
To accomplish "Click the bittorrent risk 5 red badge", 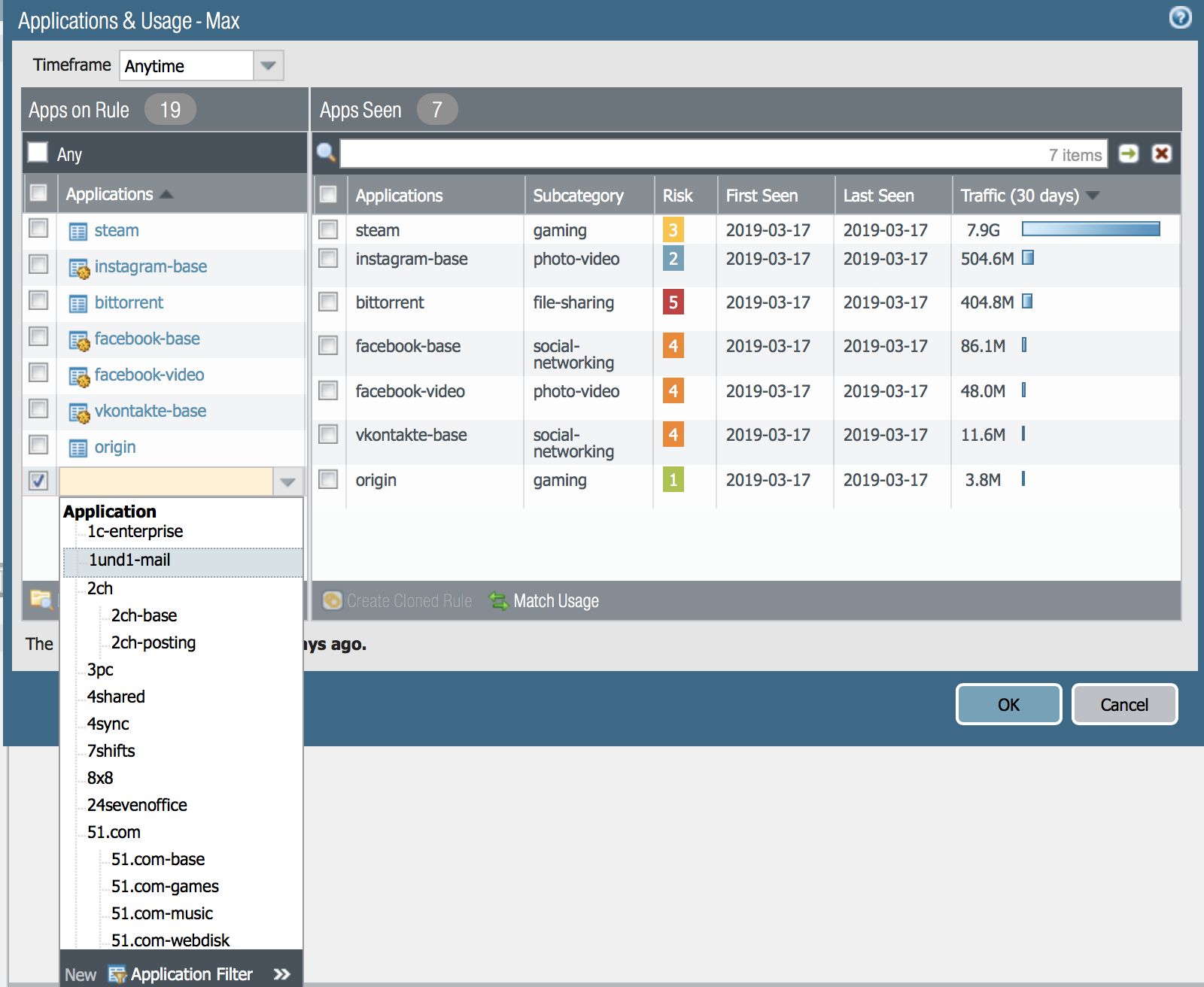I will (x=673, y=302).
